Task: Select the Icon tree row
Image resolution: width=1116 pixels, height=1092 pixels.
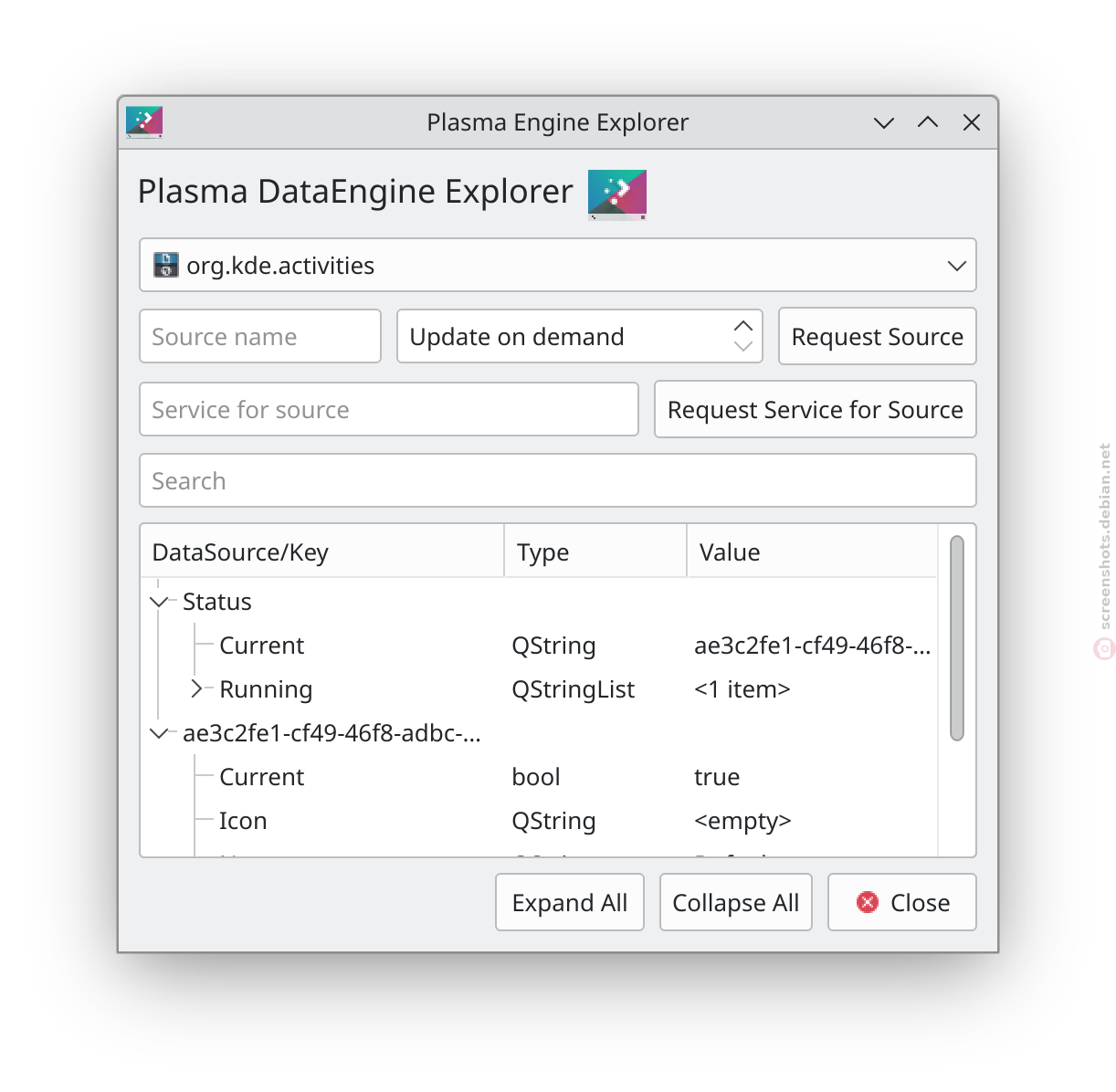Action: coord(539,821)
